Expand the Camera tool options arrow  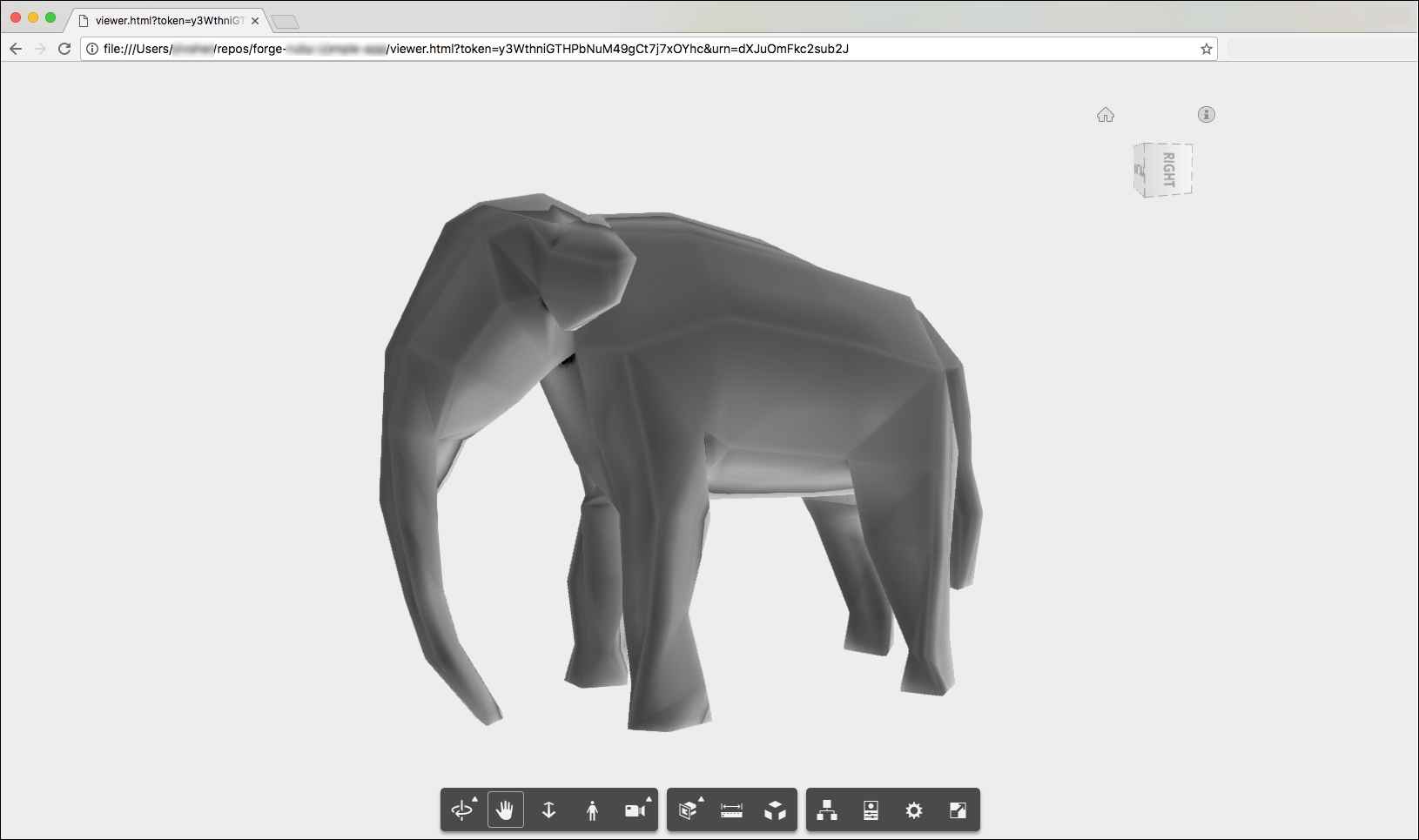649,798
